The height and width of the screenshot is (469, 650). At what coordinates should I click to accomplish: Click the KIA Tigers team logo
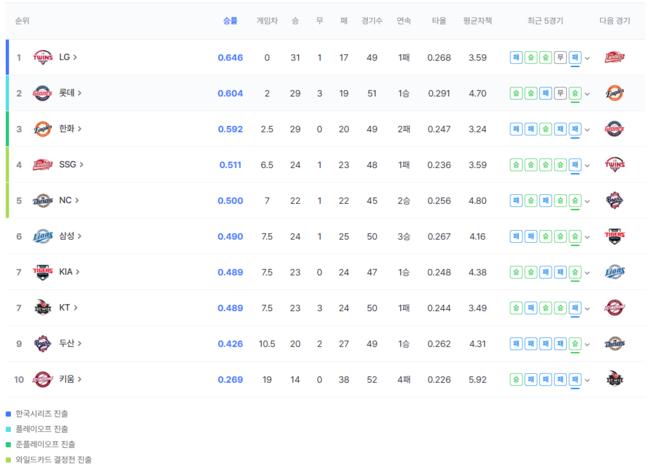43,272
